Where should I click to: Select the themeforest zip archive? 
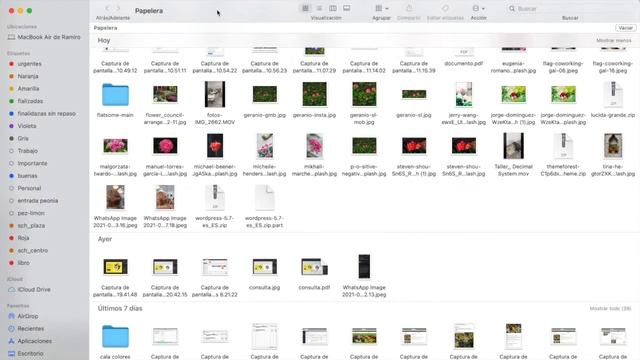563,146
